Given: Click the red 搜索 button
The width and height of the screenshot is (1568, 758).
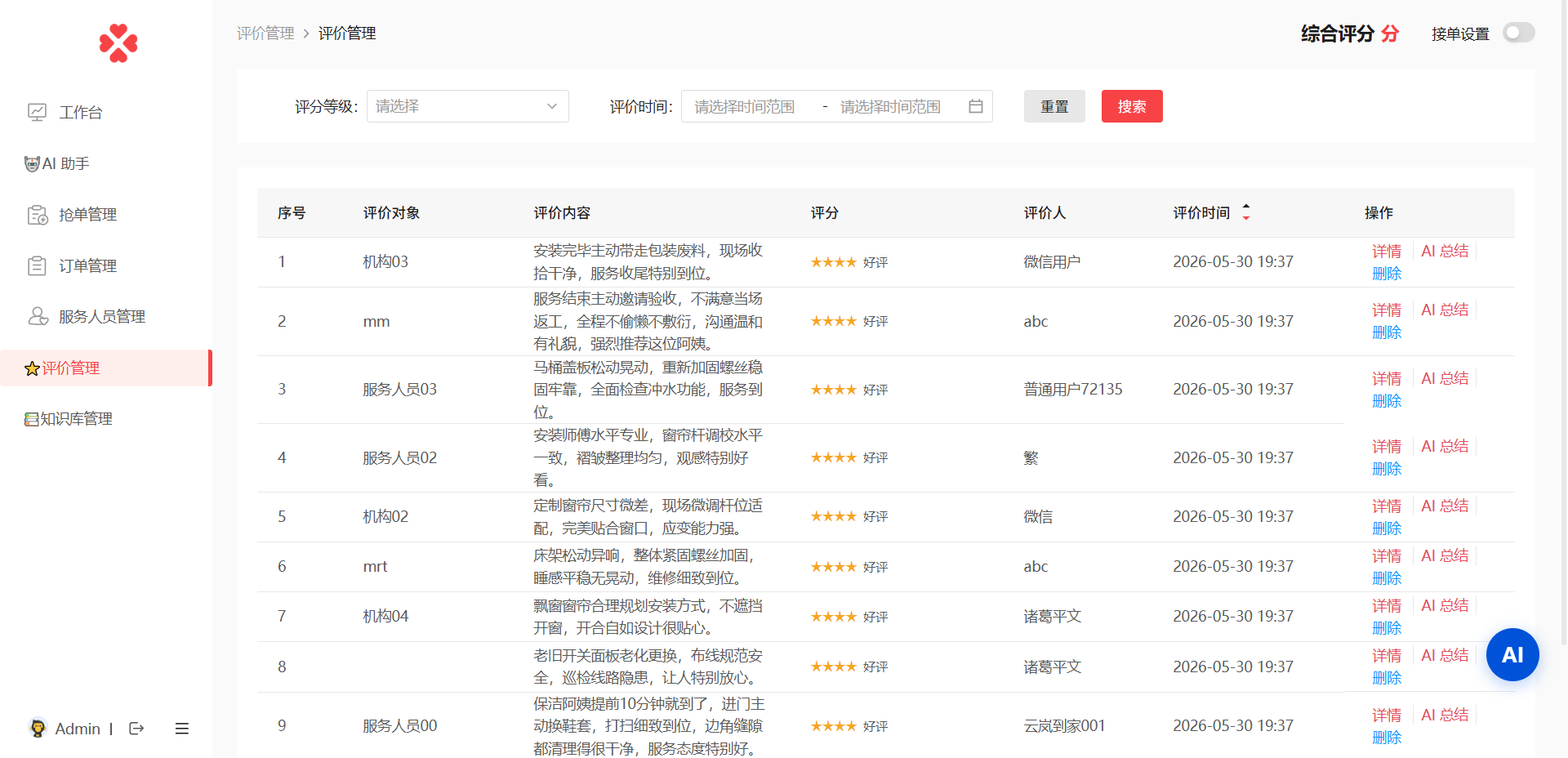Looking at the screenshot, I should tap(1132, 106).
